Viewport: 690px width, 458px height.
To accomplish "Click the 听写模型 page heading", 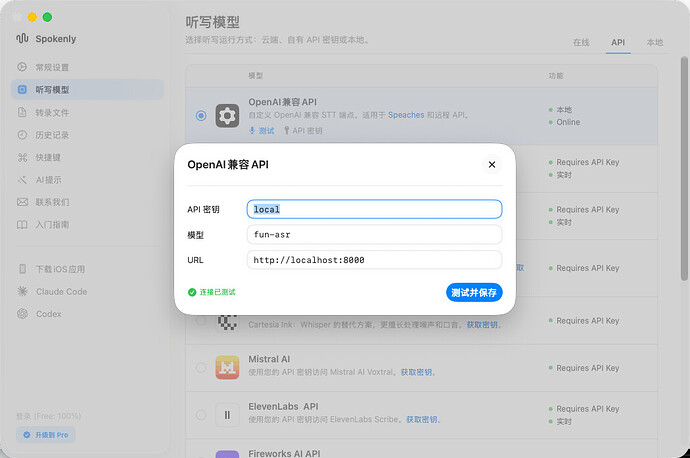I will (213, 22).
